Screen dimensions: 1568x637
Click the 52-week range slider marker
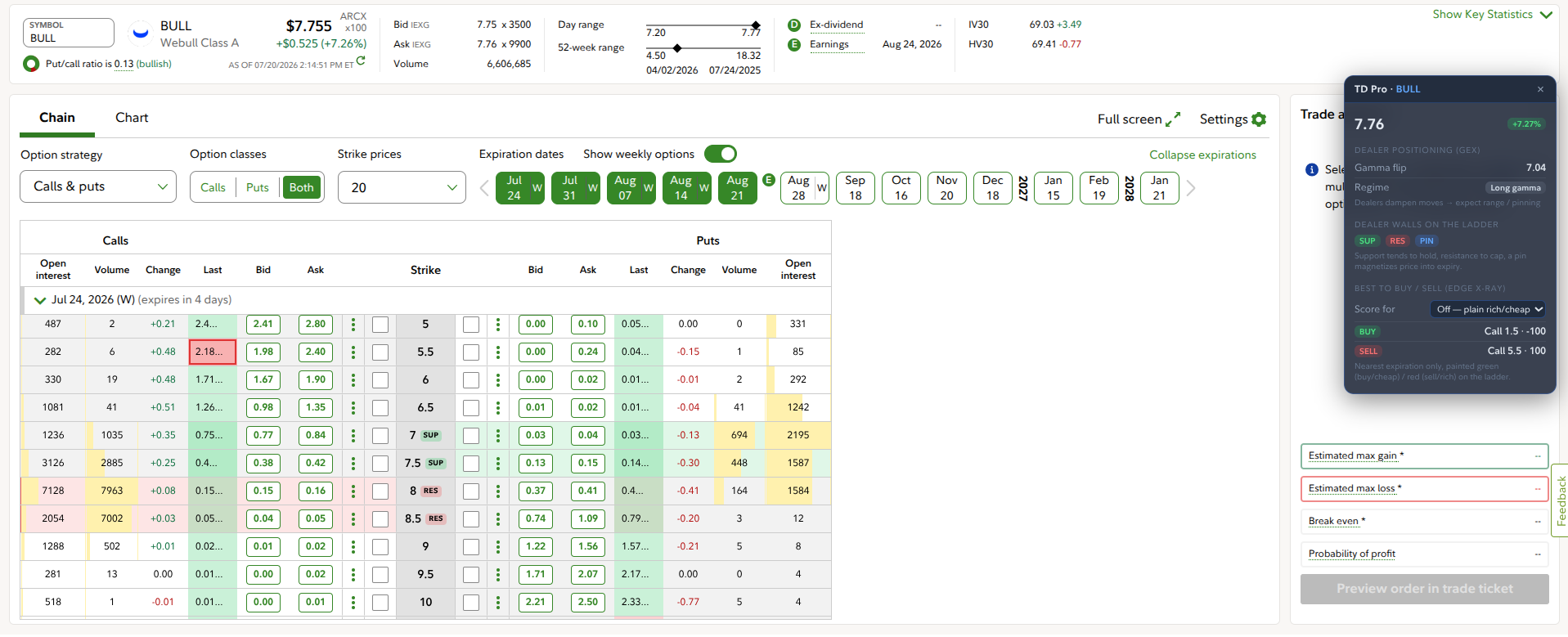pos(677,48)
